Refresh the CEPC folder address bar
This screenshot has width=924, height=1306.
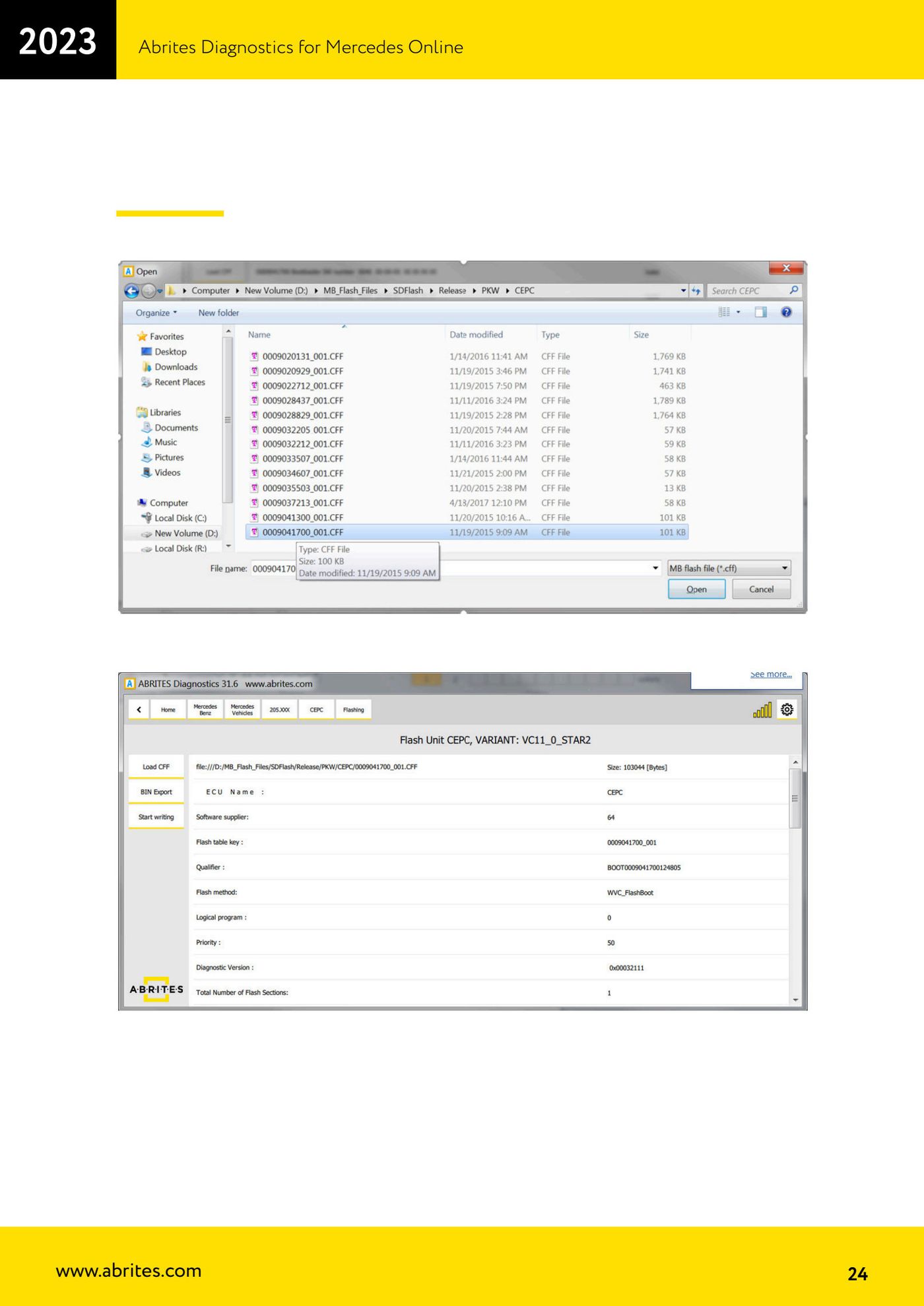click(x=696, y=291)
